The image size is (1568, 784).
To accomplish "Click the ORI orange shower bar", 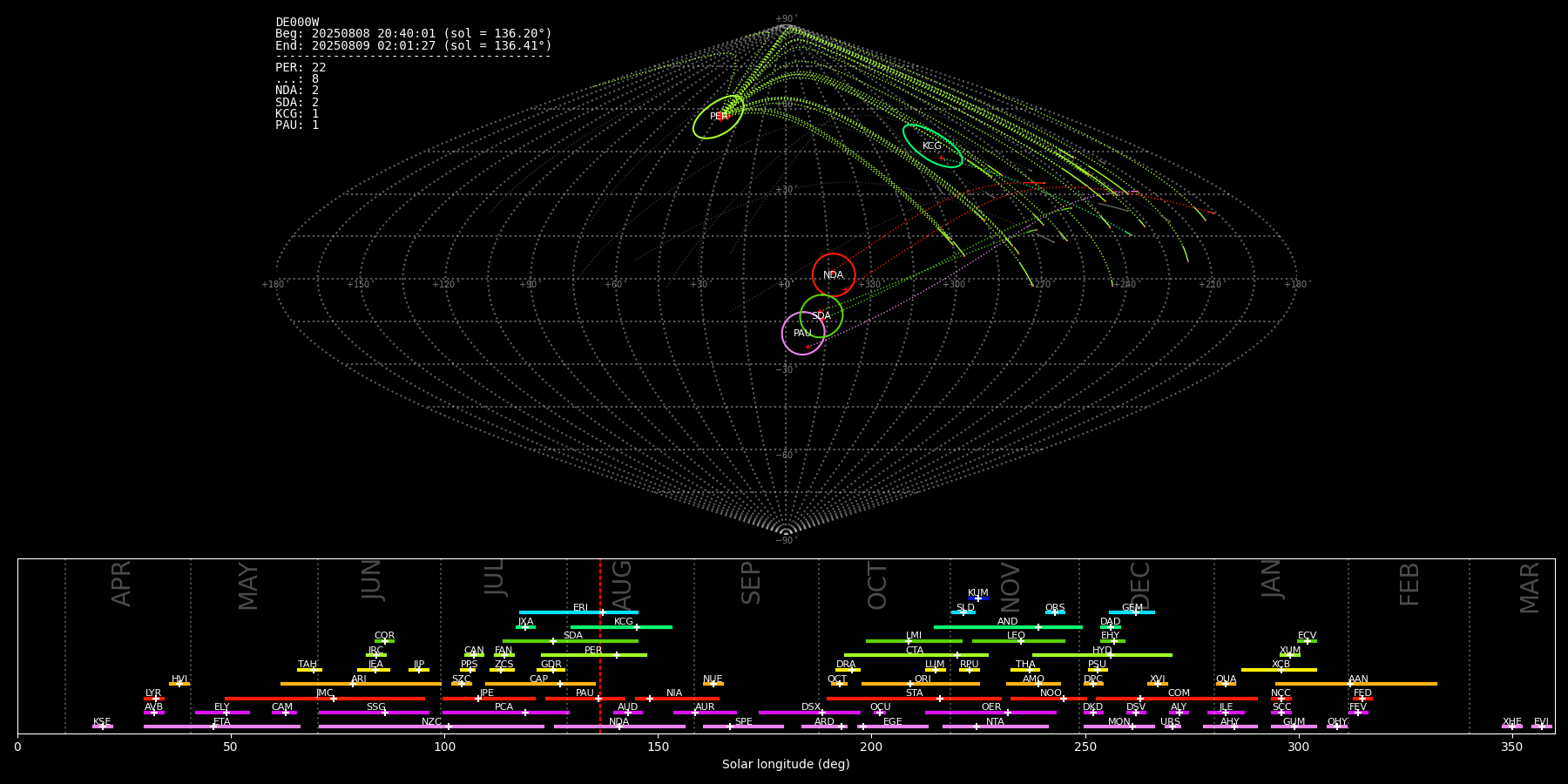I will click(x=921, y=684).
